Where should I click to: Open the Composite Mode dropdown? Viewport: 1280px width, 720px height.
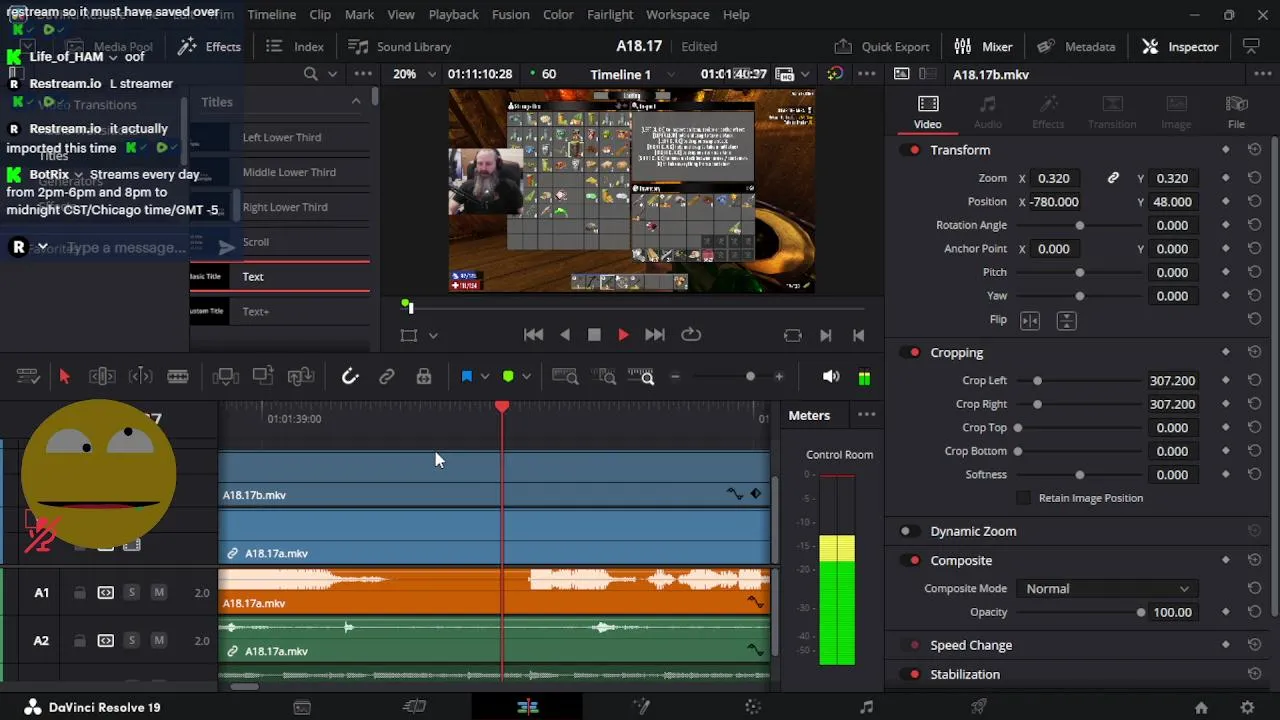point(1106,589)
